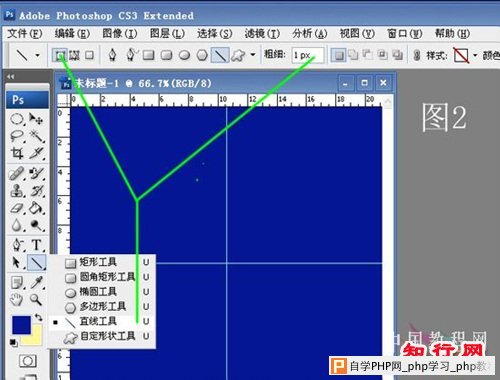Screen dimensions: 500x380
Task: Select the Paint Bucket tool
Action: click(x=36, y=208)
